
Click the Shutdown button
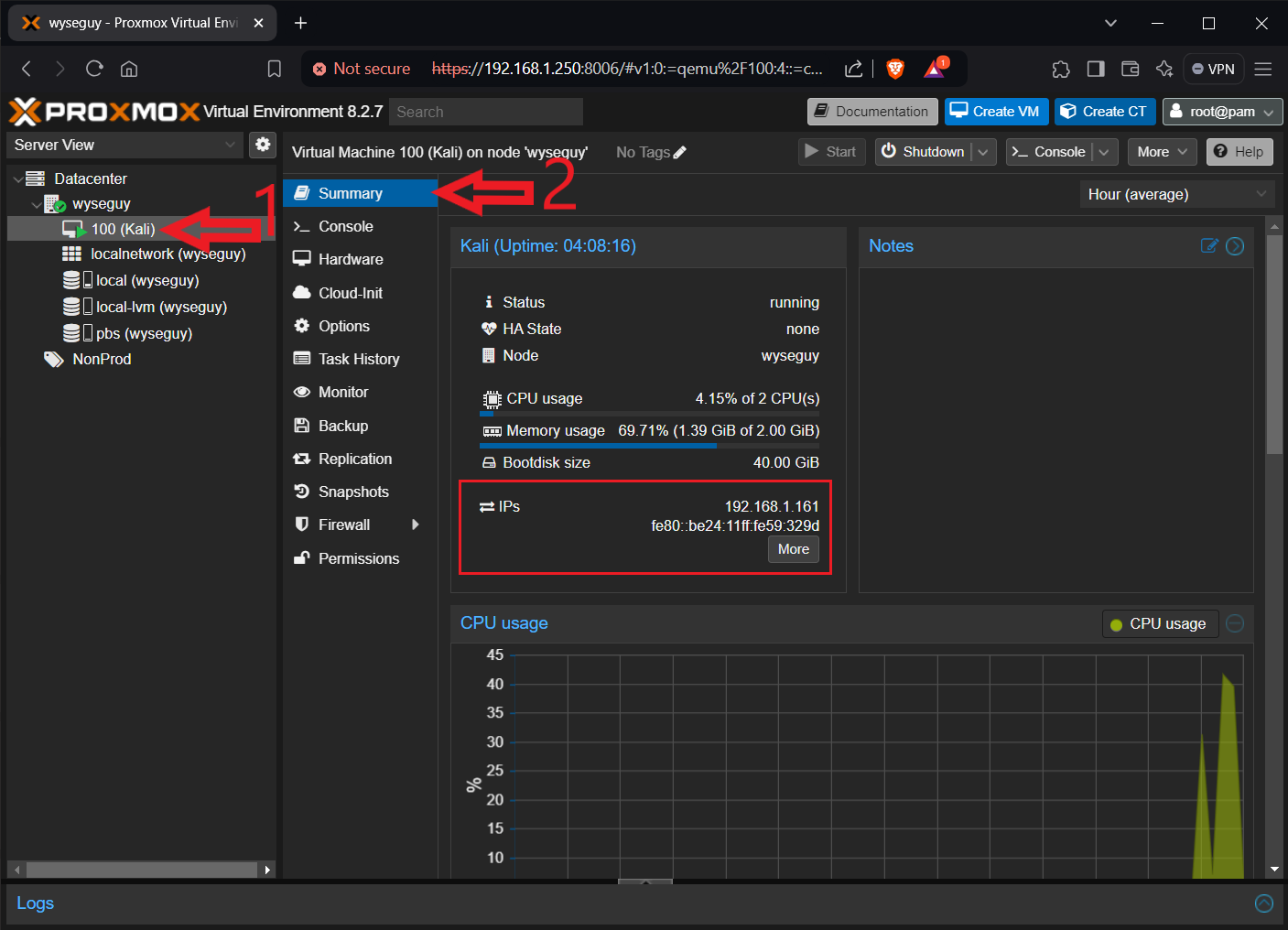923,152
